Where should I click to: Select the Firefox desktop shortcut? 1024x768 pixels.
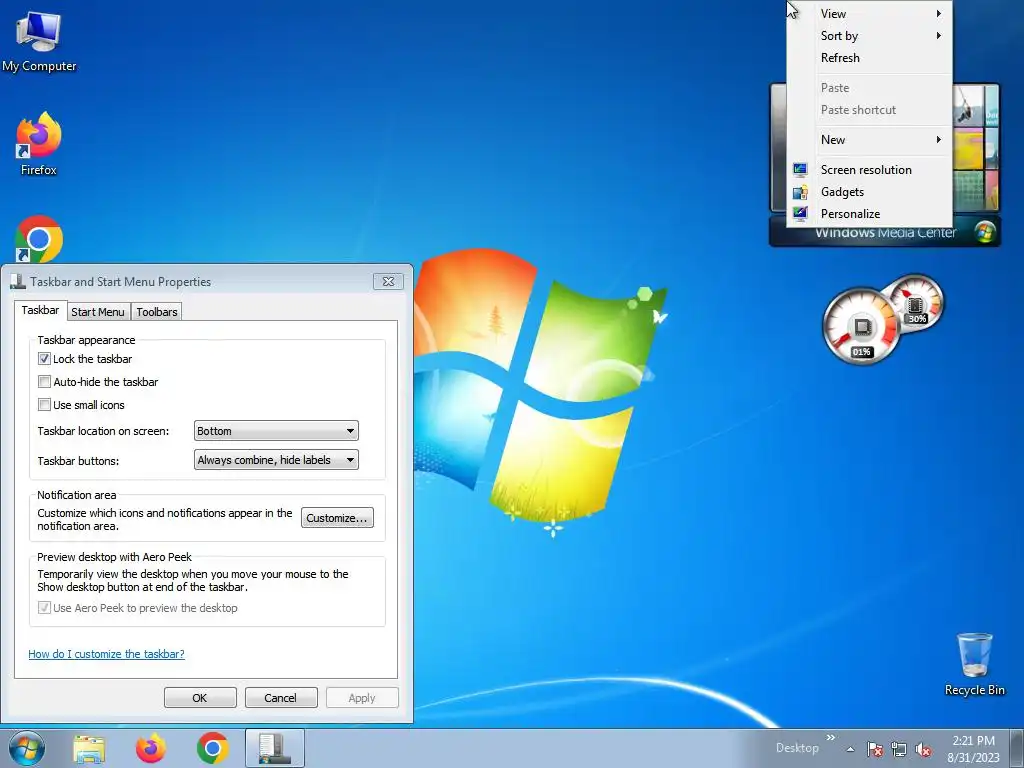tap(39, 144)
